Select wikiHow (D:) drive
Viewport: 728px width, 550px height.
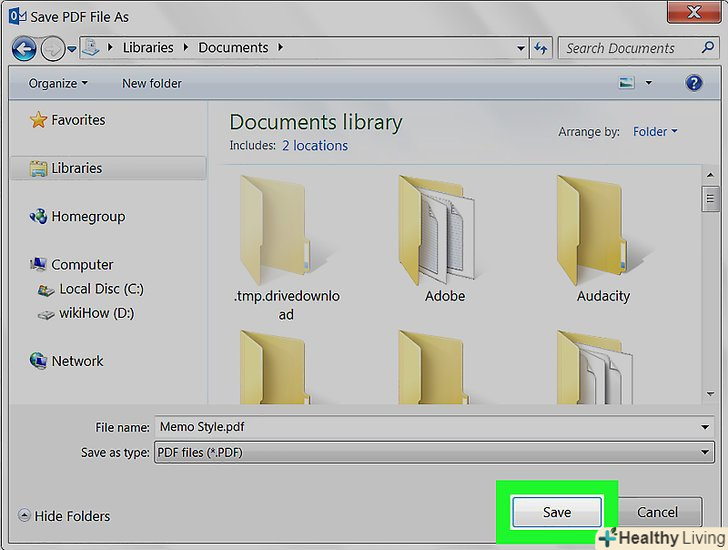coord(97,313)
